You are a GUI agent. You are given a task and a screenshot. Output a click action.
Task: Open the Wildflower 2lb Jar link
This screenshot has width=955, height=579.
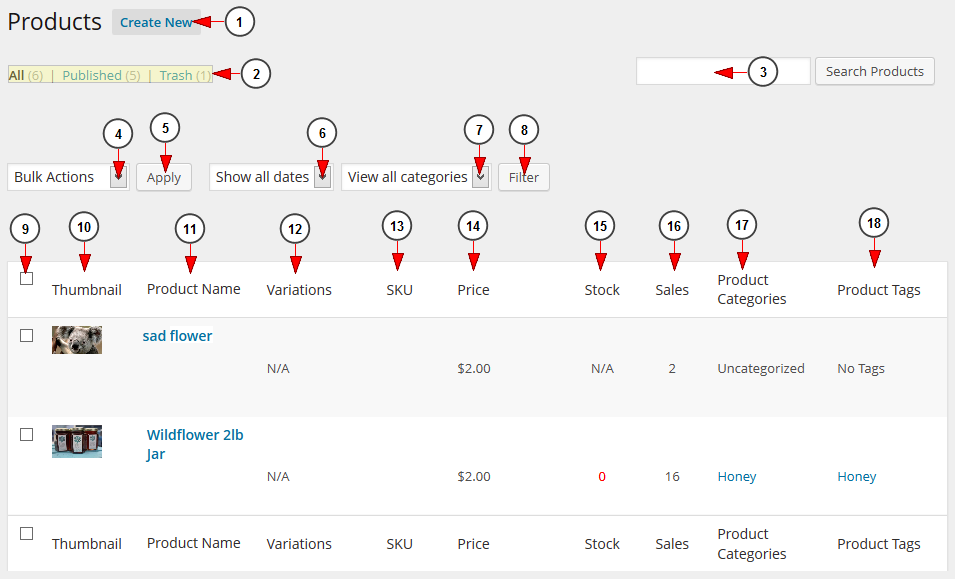[195, 444]
